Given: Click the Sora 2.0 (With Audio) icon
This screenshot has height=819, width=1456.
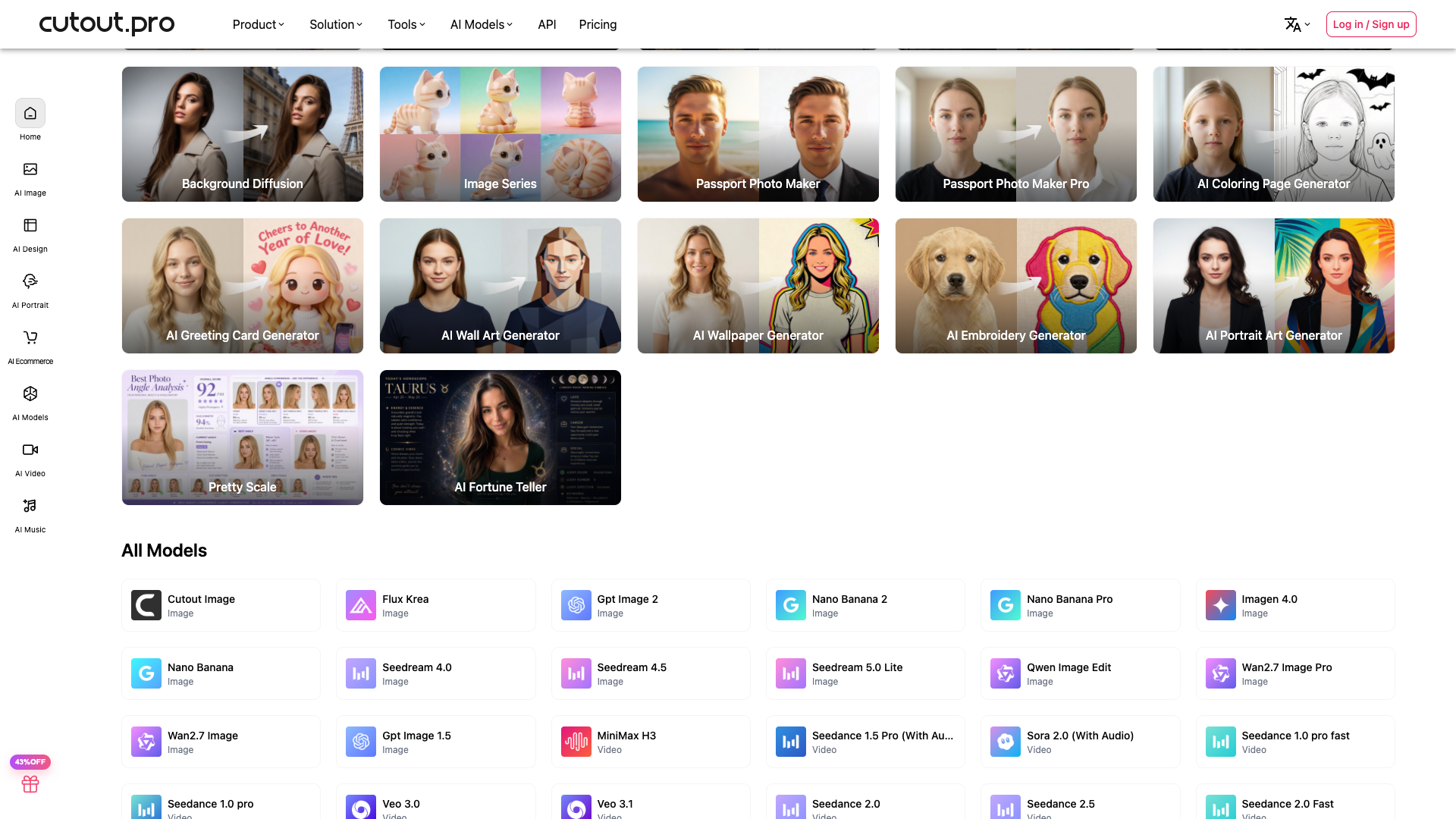Looking at the screenshot, I should click(1006, 742).
